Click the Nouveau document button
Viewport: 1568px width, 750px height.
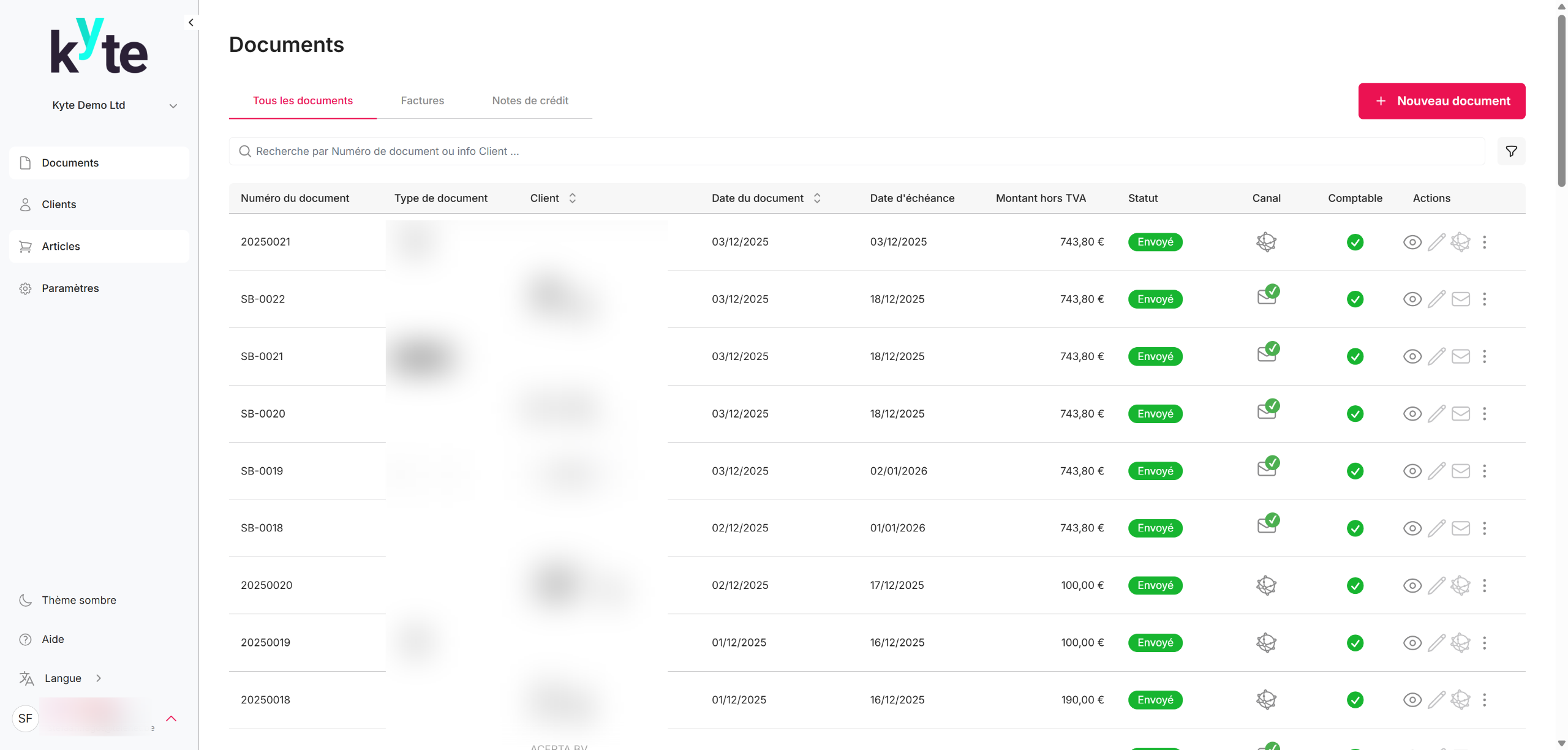tap(1441, 101)
